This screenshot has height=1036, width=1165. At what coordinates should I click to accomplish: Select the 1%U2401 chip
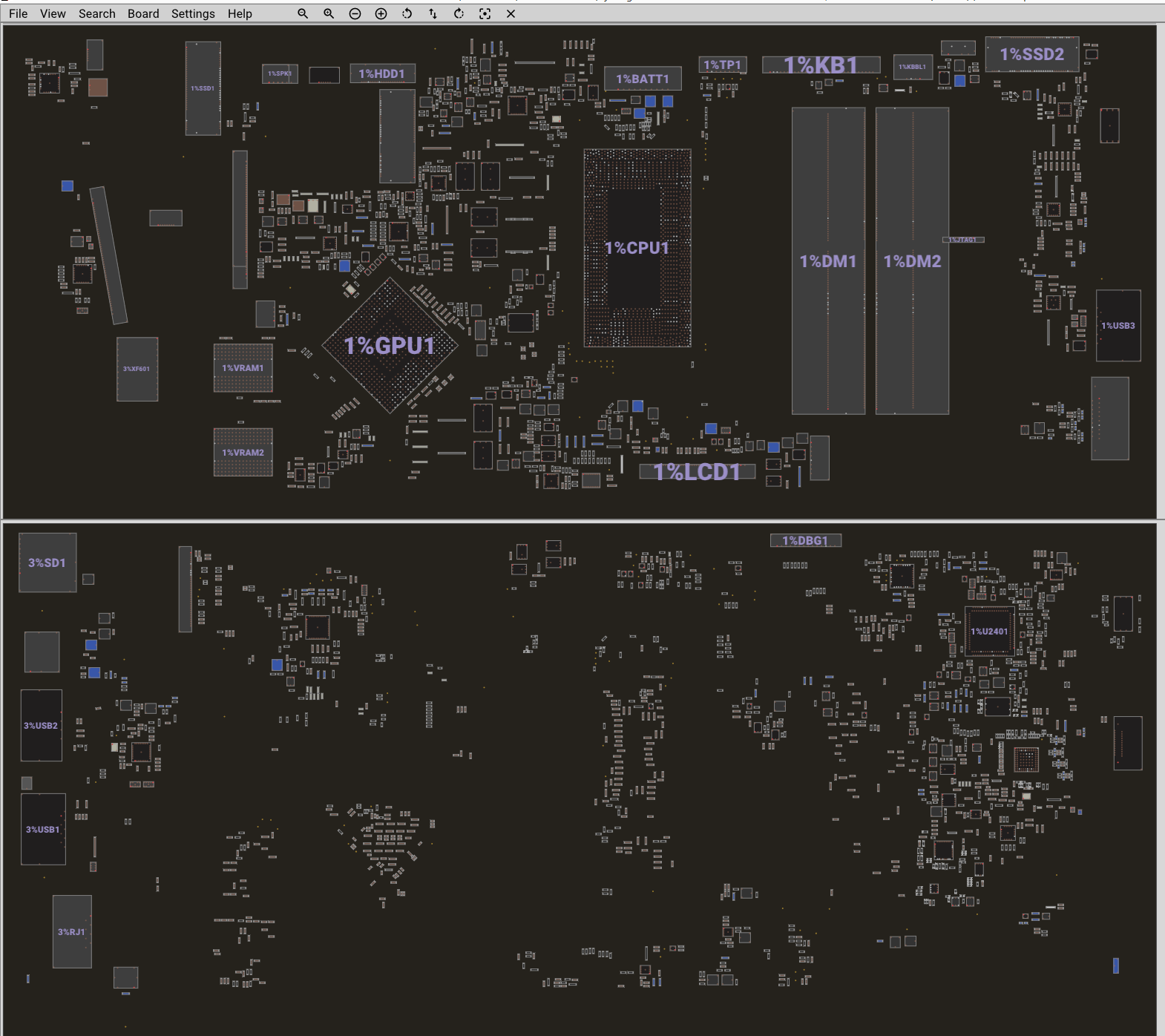point(989,632)
